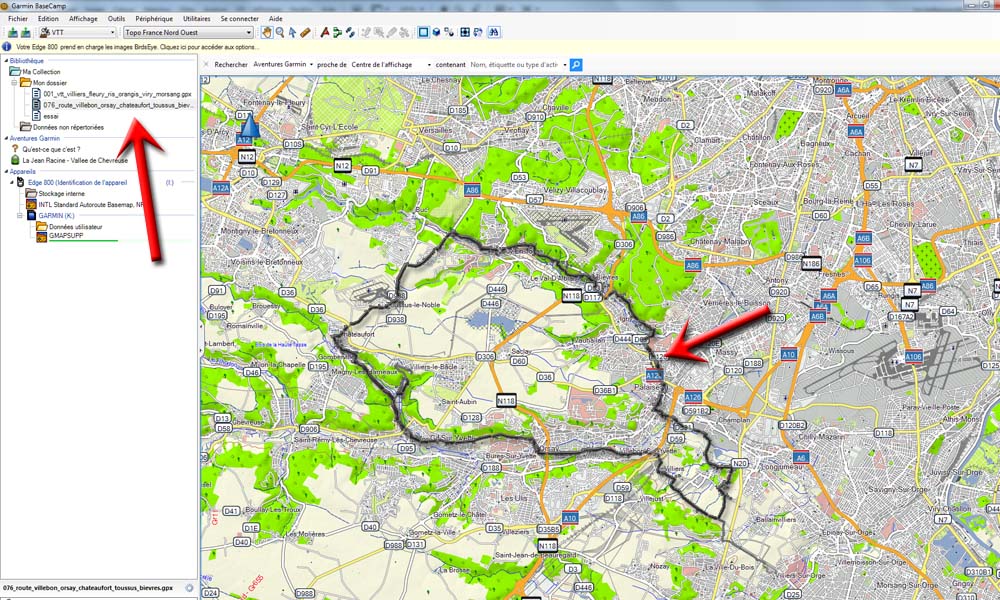This screenshot has width=1000, height=600.
Task: Click the question mark help icon
Action: [15, 149]
